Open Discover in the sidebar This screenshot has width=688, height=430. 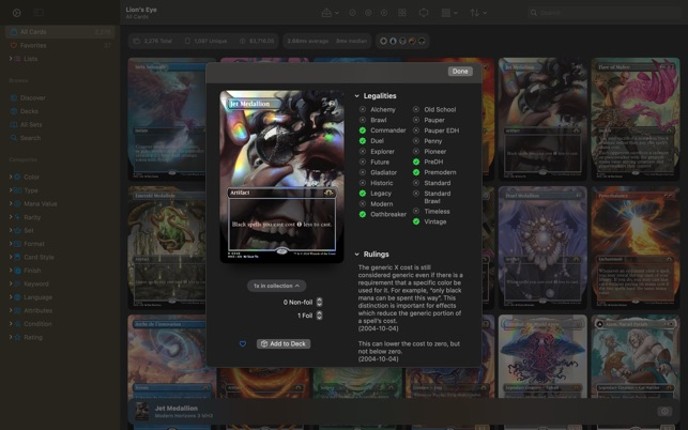[32, 98]
